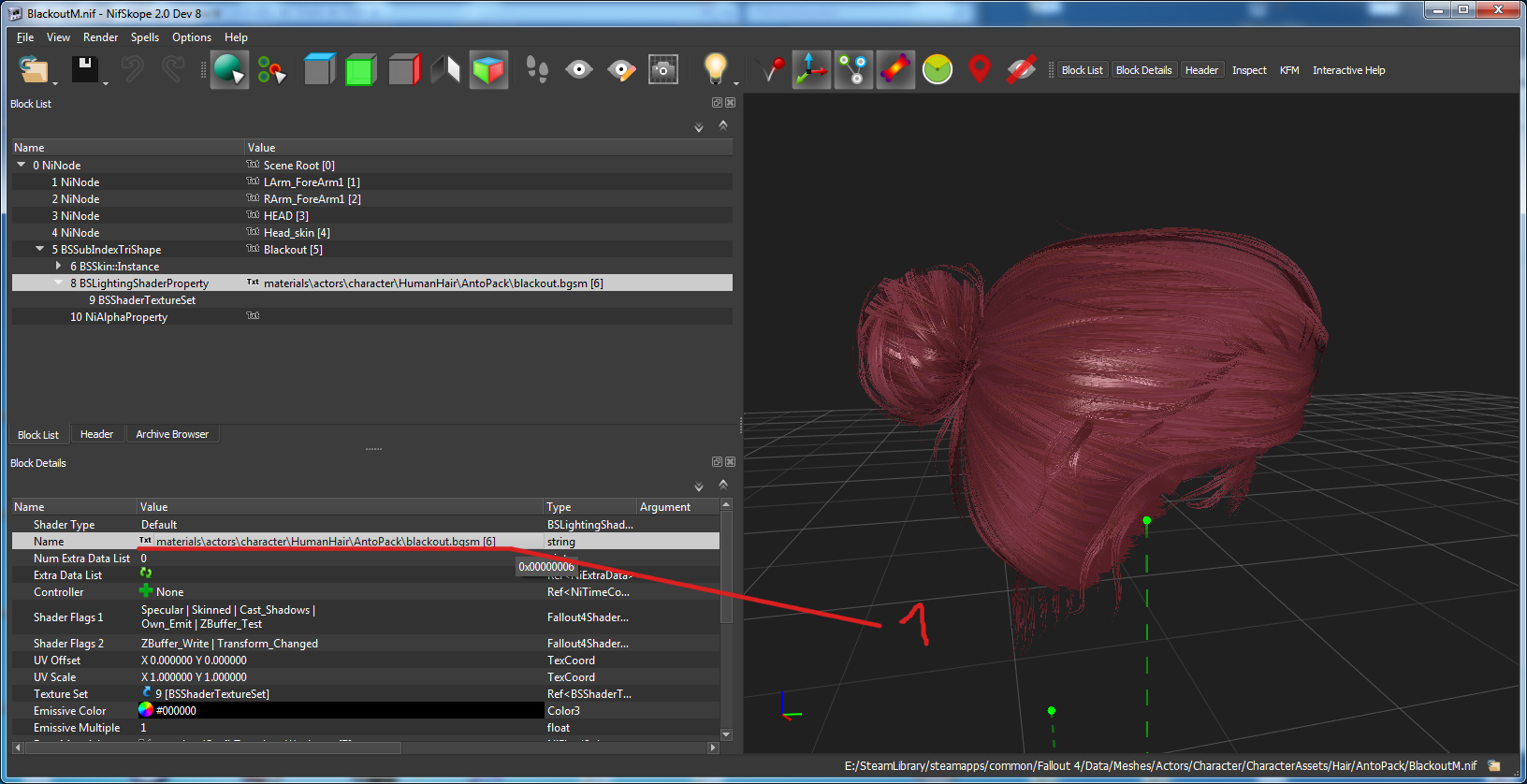The height and width of the screenshot is (784, 1527).
Task: Collapse the 8 BSLightingShaderProperty node
Action: coord(59,283)
